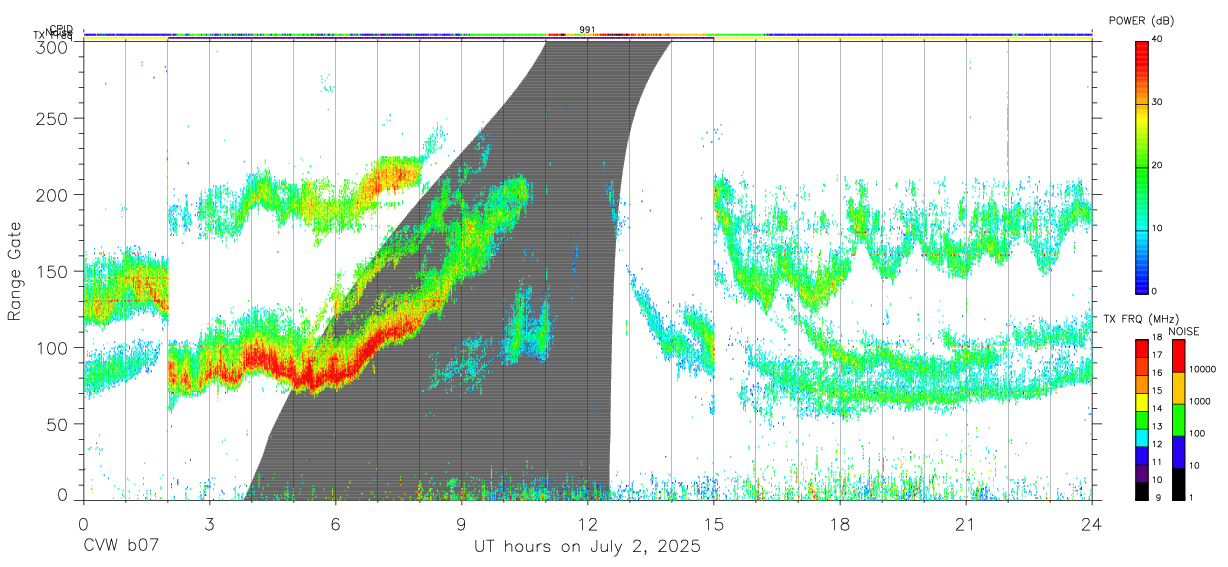Click the 16 label on TX FRQ scale
Screen dimensions: 1228x567
click(1158, 373)
